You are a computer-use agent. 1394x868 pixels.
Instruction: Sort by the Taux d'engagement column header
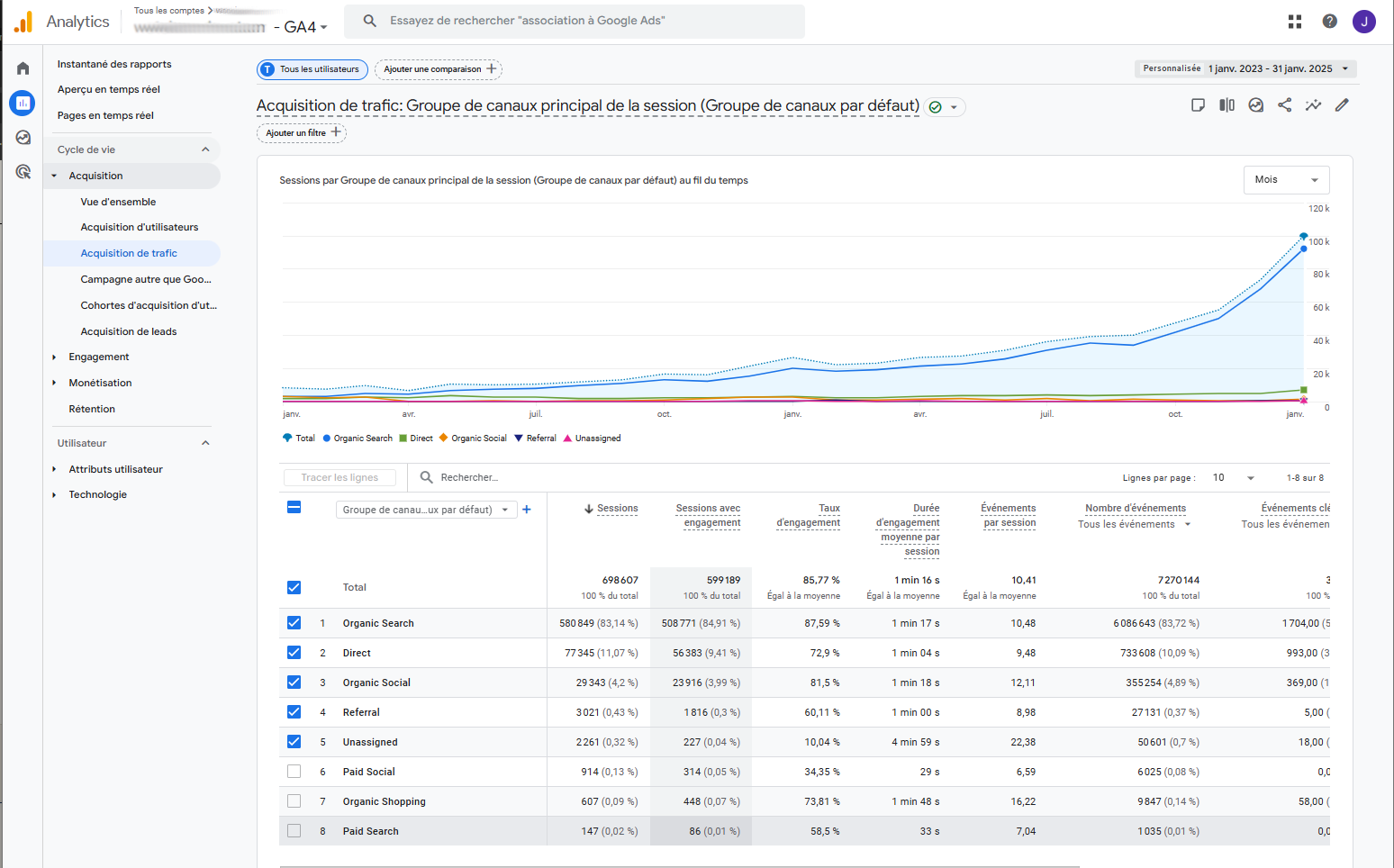click(x=809, y=515)
